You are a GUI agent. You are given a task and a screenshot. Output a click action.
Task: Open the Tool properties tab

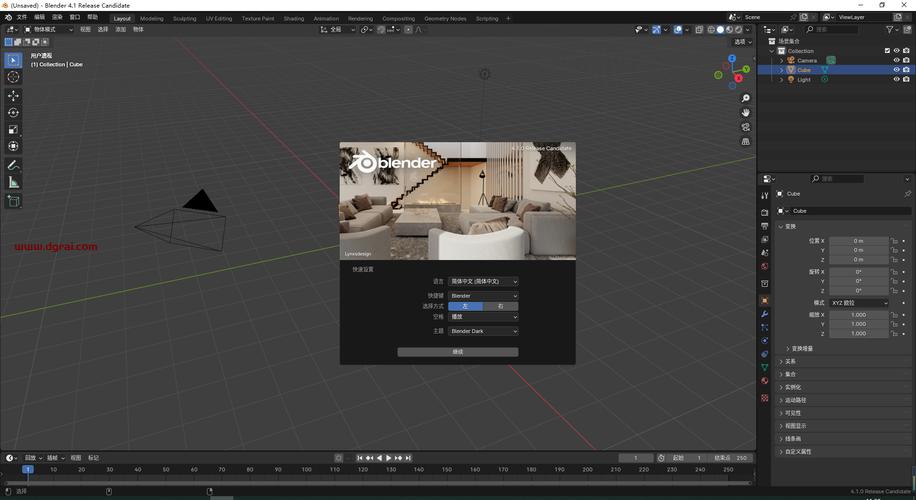765,195
